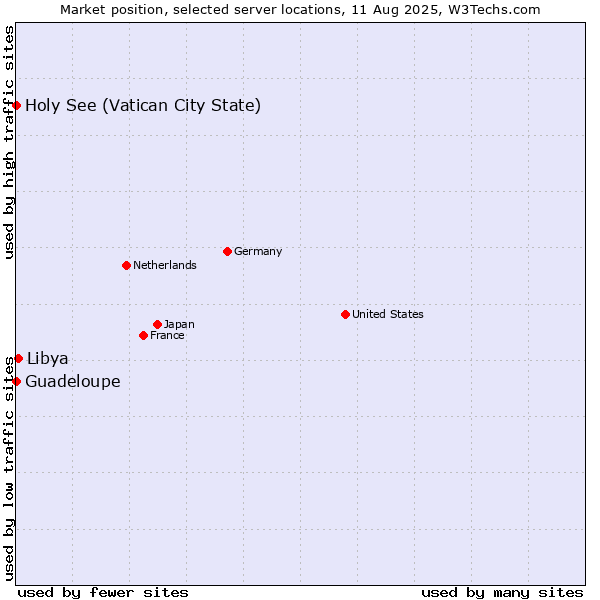Click the chart title mentioning W3Techs.com

[x=300, y=10]
